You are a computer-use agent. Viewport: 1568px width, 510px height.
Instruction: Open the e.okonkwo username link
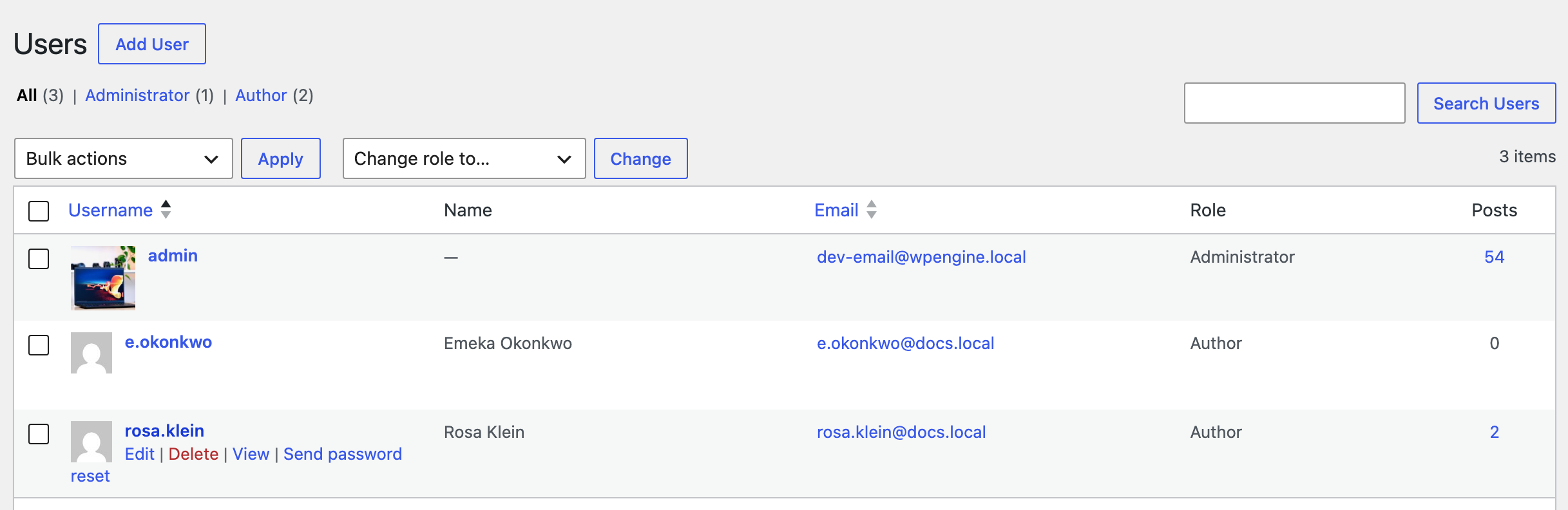(x=168, y=342)
